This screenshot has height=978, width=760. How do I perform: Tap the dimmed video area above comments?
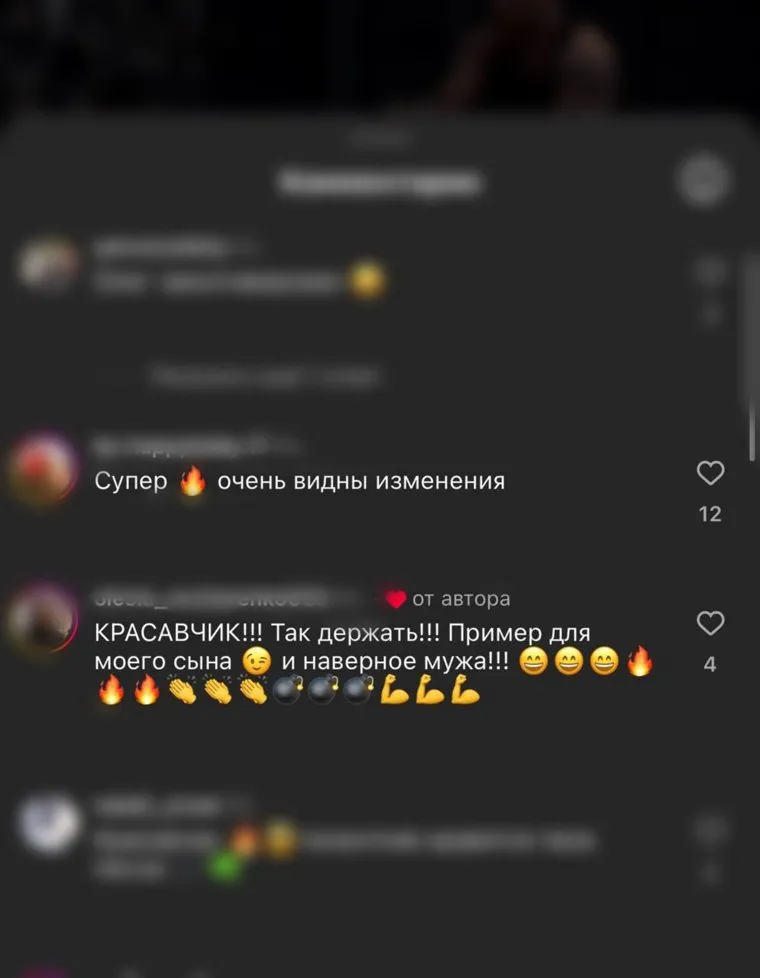[x=380, y=56]
